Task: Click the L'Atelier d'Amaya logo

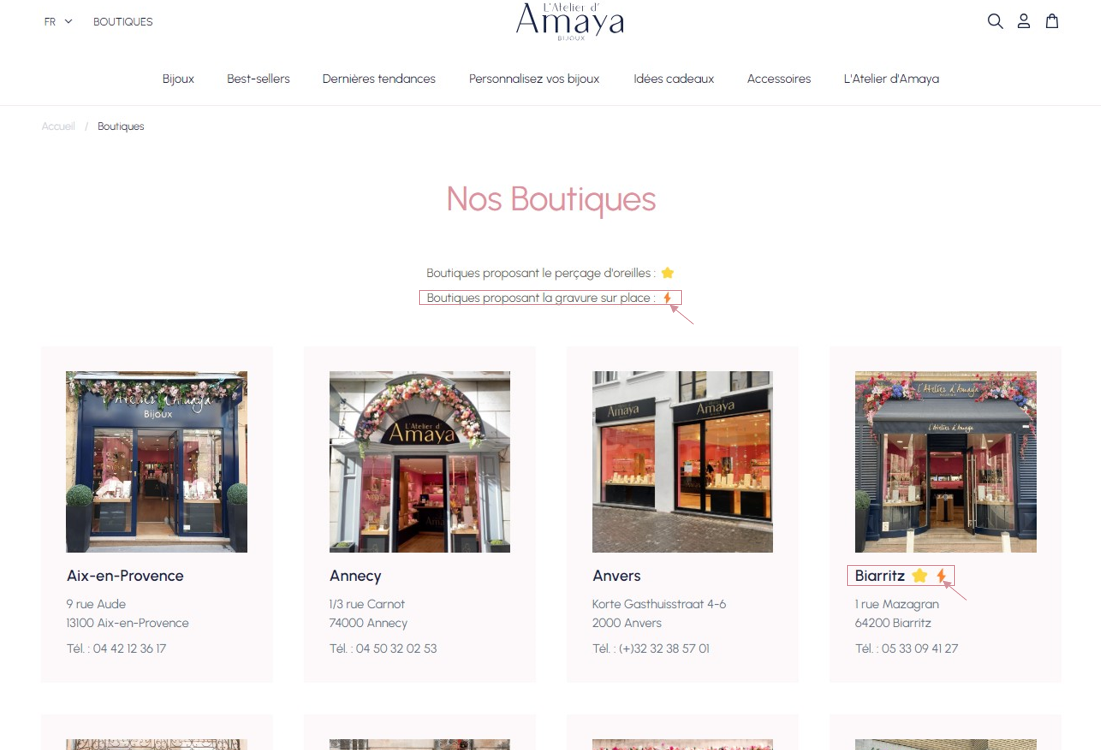Action: point(569,22)
